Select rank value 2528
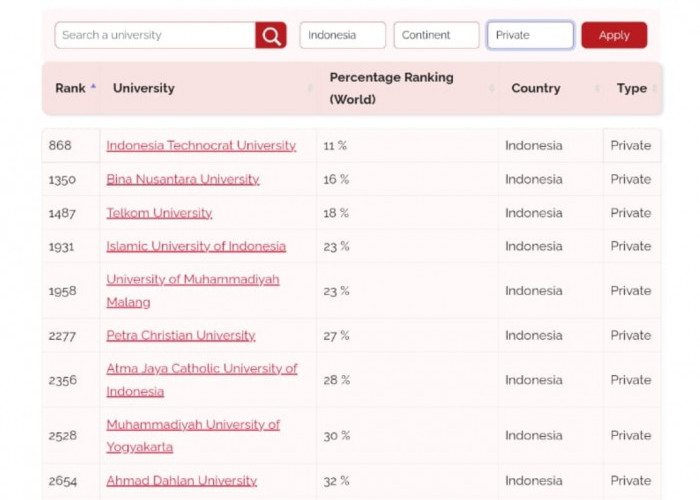This screenshot has height=500, width=700. 62,436
